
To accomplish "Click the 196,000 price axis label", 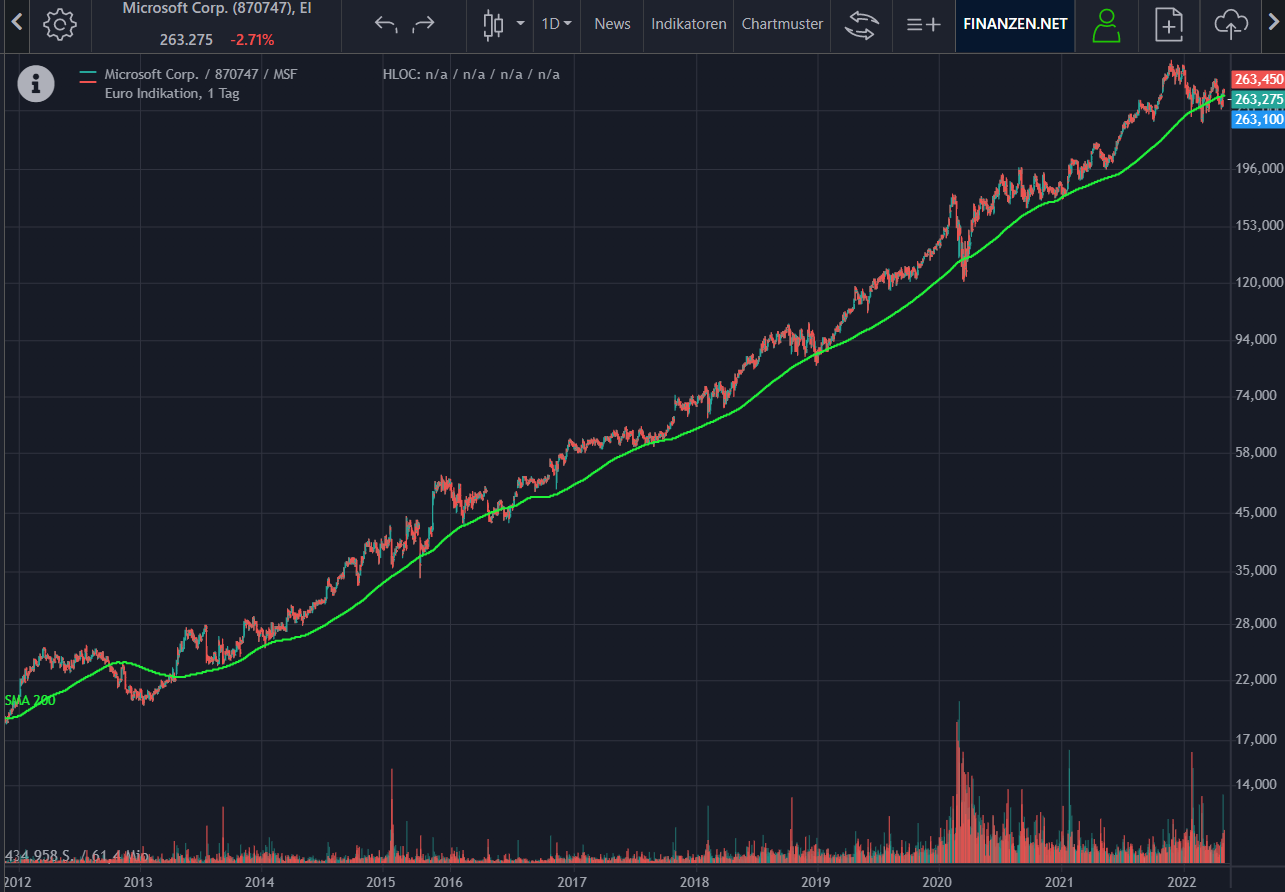I will click(1259, 168).
